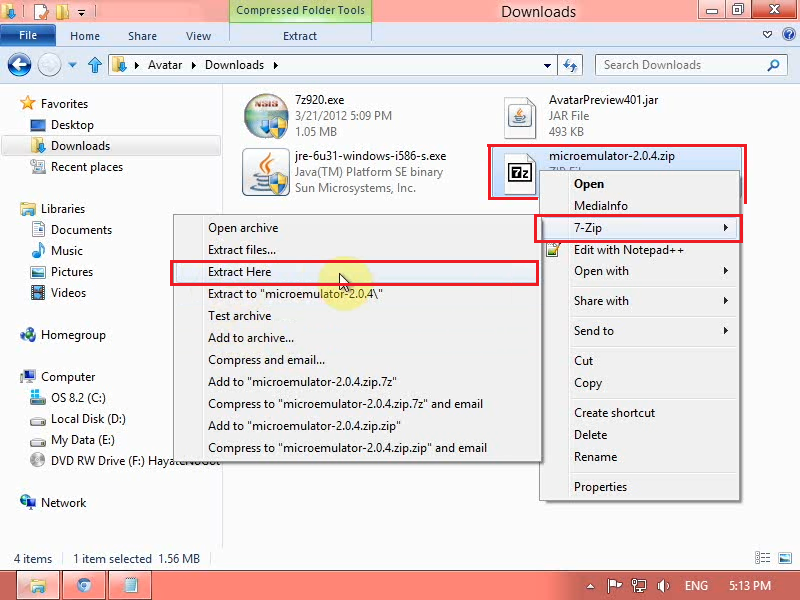The image size is (800, 600).
Task: Open File Explorer from the taskbar
Action: [38, 585]
